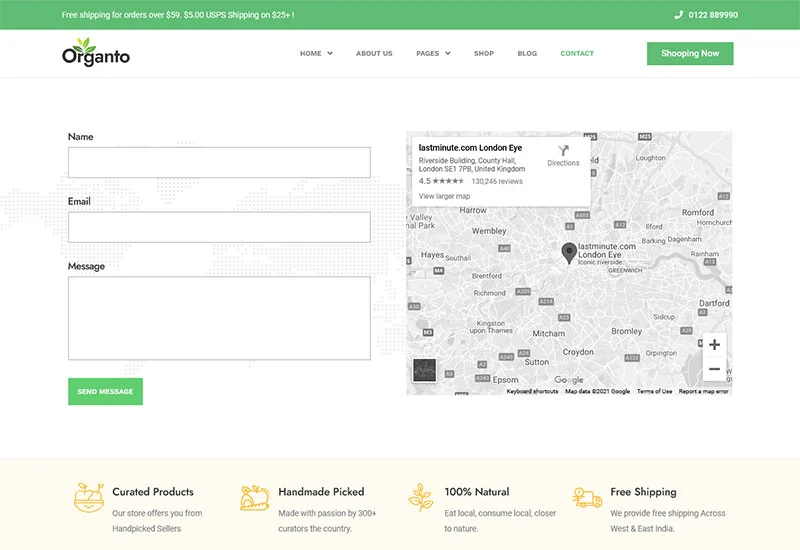Open the Shop menu item
Image resolution: width=800 pixels, height=550 pixels.
[484, 53]
